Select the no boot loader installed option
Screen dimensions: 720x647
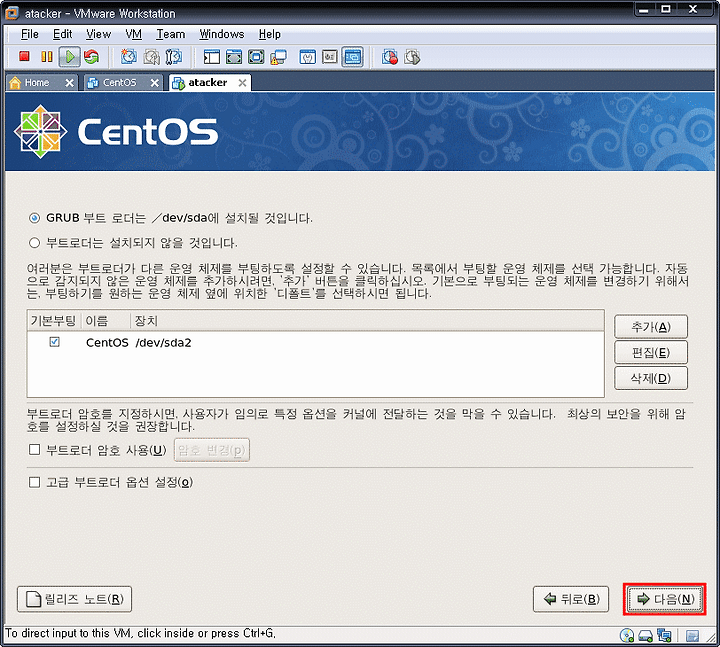(x=34, y=242)
